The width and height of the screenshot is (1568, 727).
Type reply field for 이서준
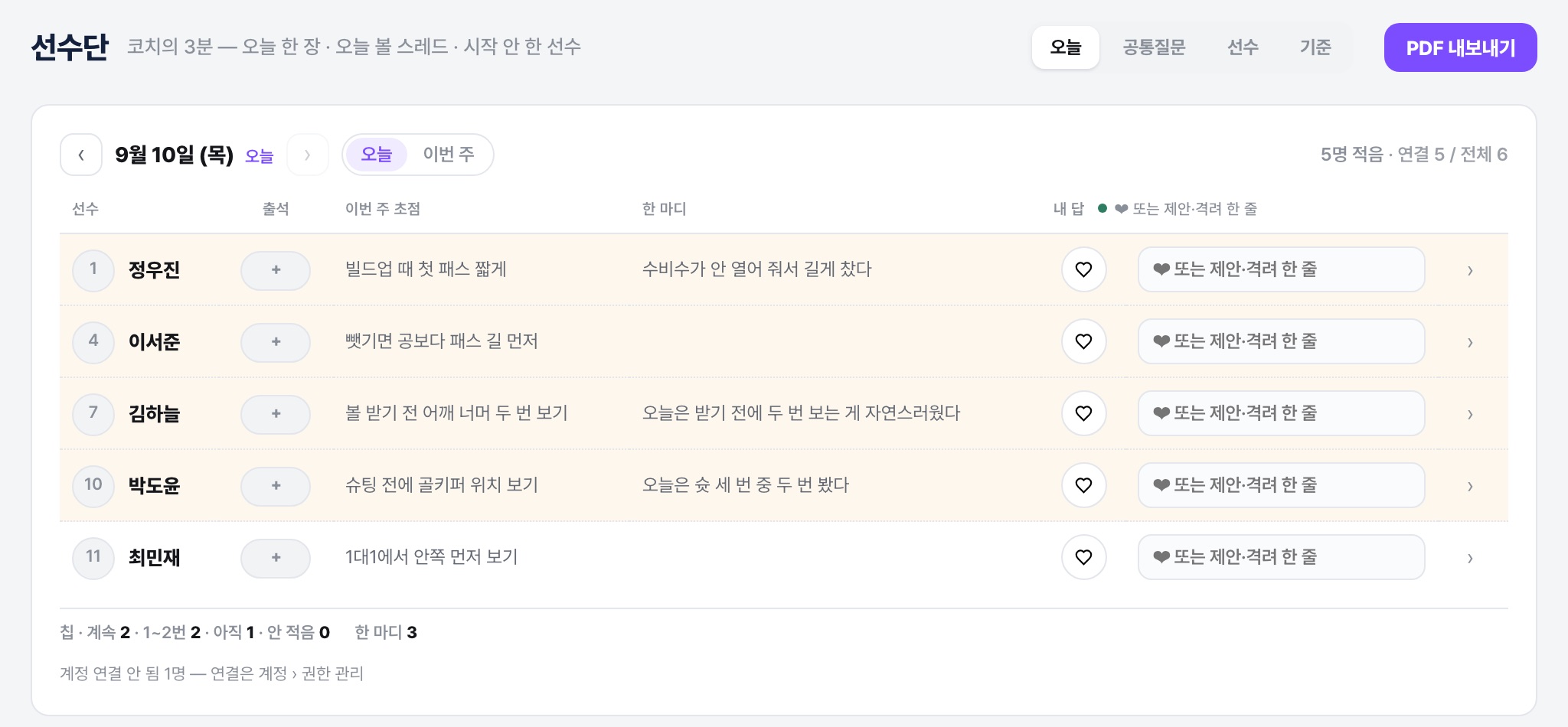tap(1281, 341)
